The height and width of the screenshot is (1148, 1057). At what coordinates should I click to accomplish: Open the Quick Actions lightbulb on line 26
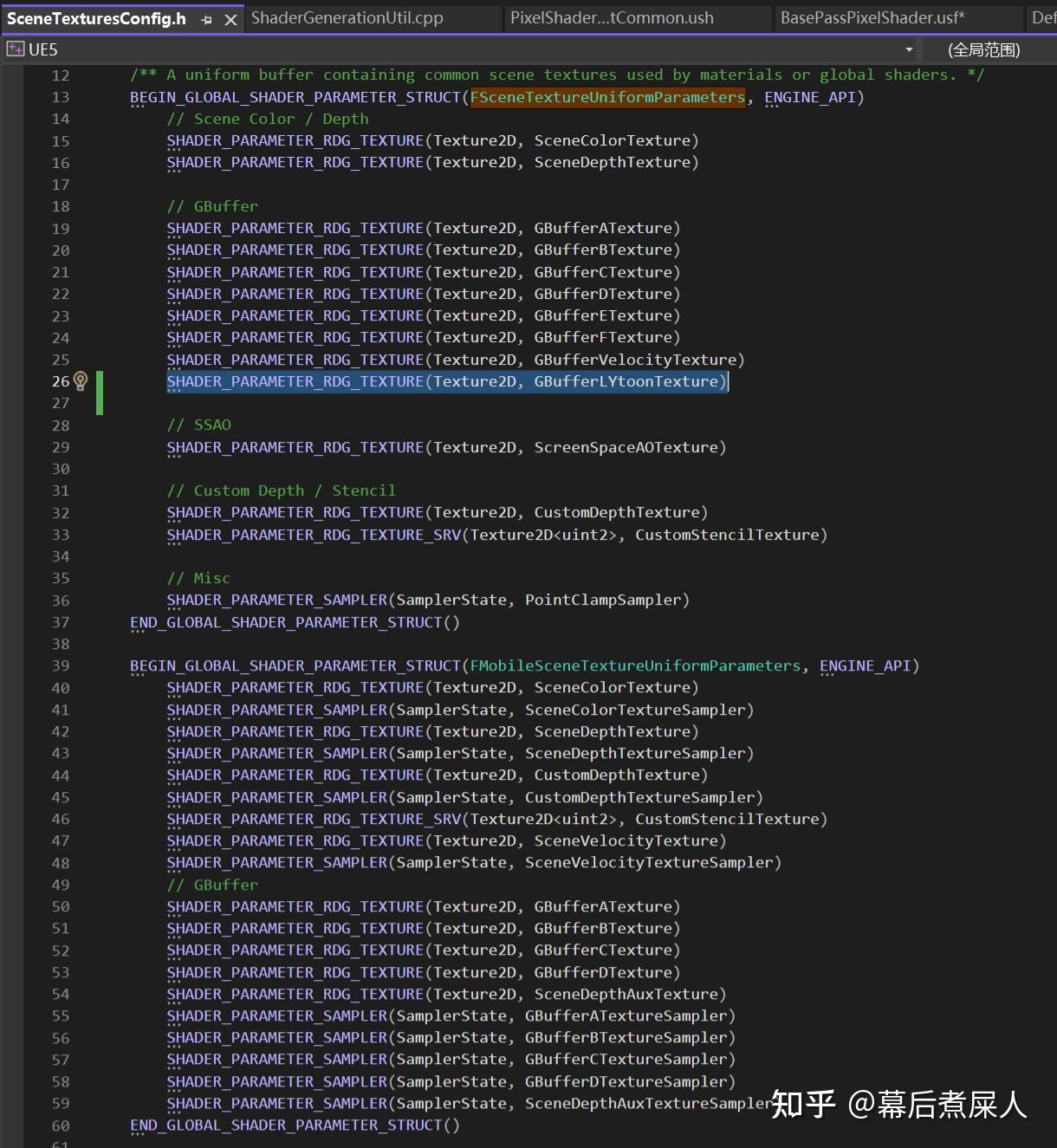click(x=81, y=381)
